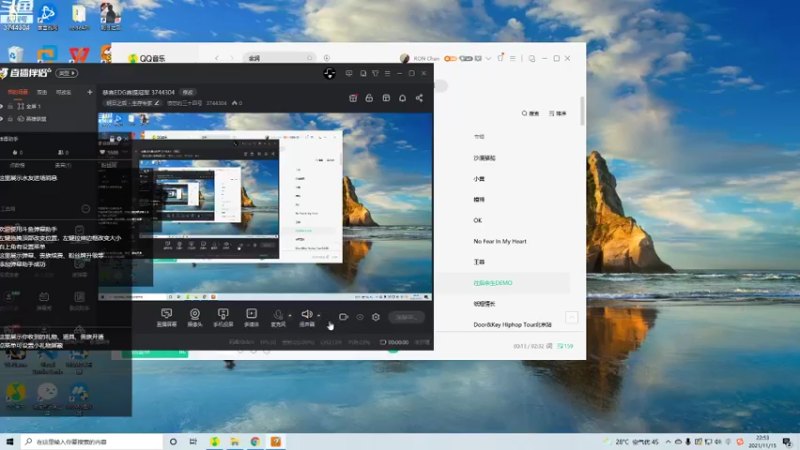The width and height of the screenshot is (800, 450).
Task: Select the Door&Key Hiphop Tour song
Action: click(x=512, y=324)
